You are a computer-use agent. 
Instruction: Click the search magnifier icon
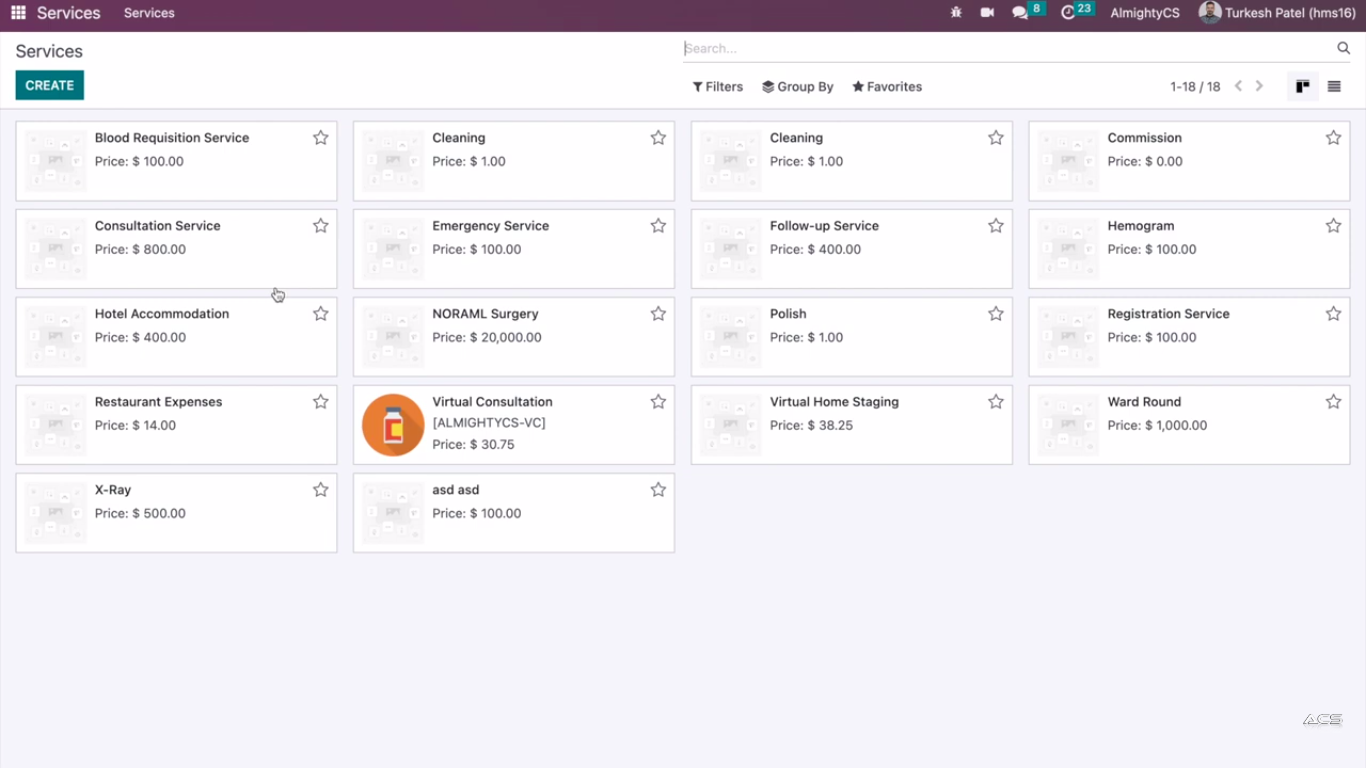point(1344,48)
